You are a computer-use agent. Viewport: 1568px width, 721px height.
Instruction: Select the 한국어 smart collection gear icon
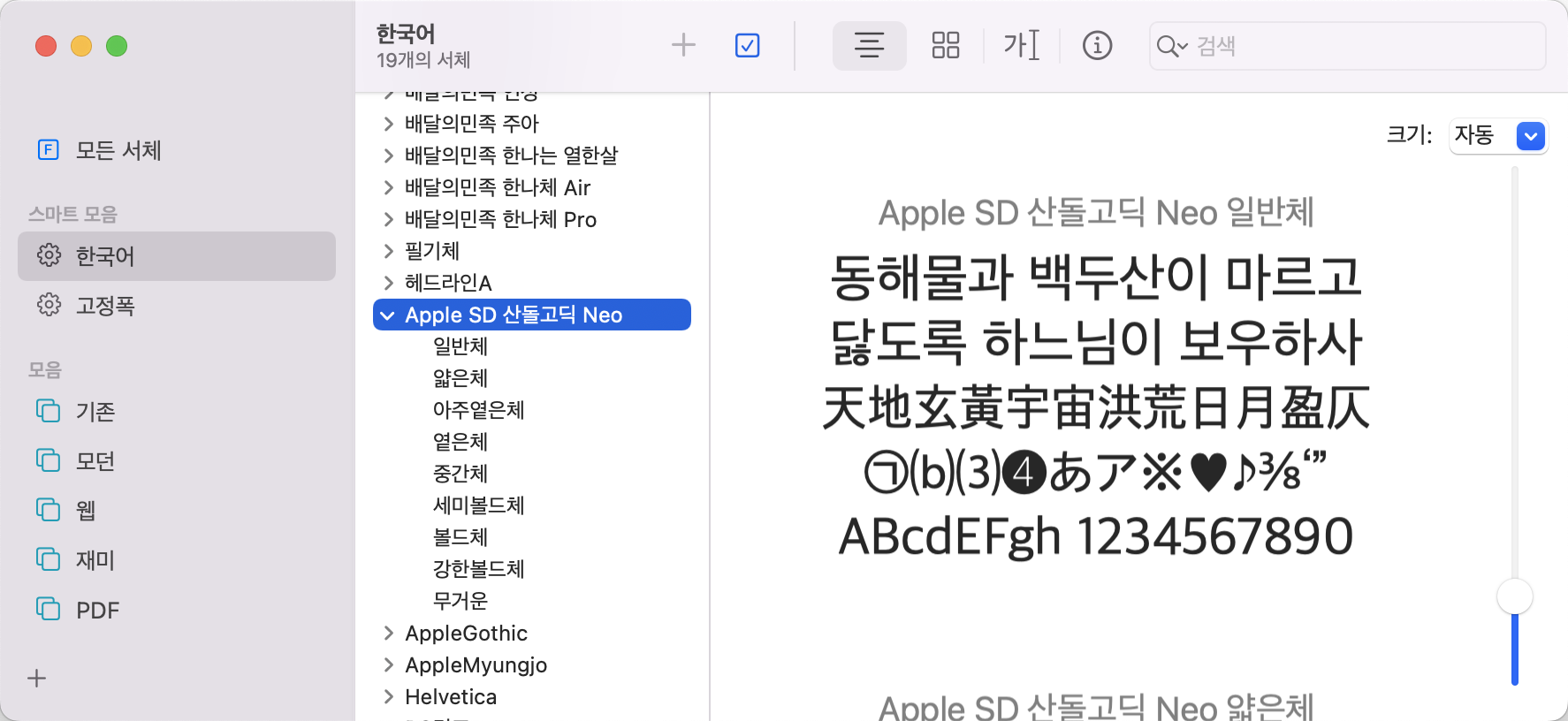coord(49,255)
